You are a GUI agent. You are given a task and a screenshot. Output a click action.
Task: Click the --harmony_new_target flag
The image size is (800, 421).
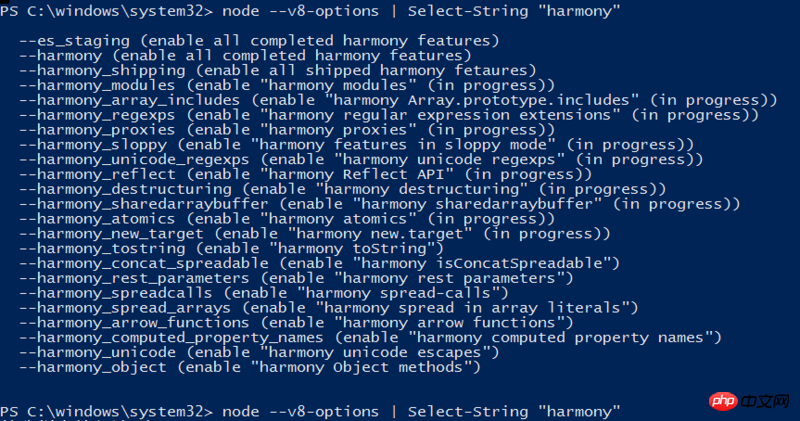pos(111,233)
